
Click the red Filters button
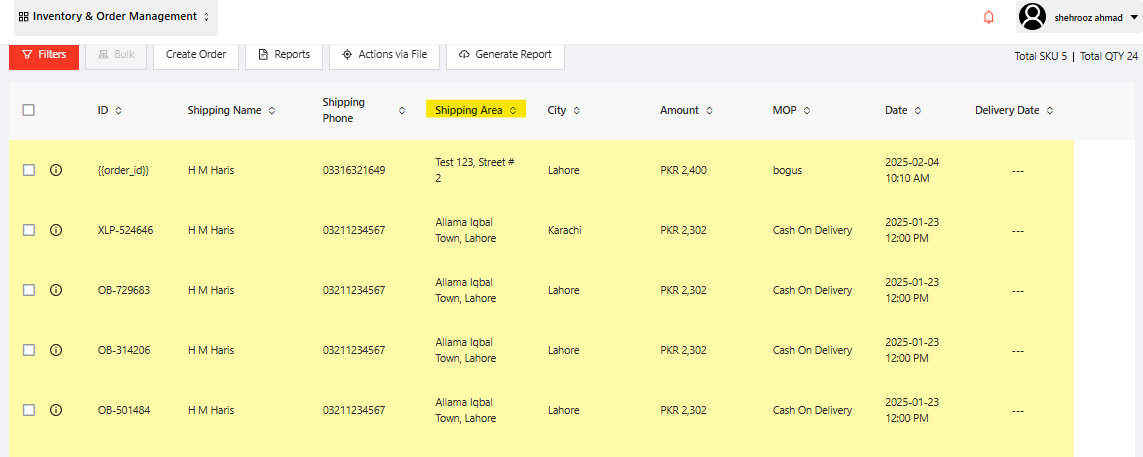[44, 55]
